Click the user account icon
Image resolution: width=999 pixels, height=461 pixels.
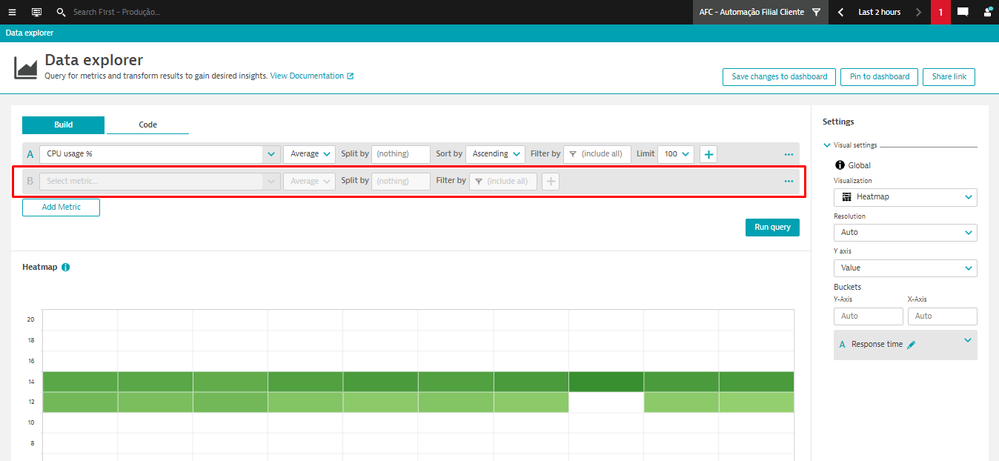(x=988, y=12)
